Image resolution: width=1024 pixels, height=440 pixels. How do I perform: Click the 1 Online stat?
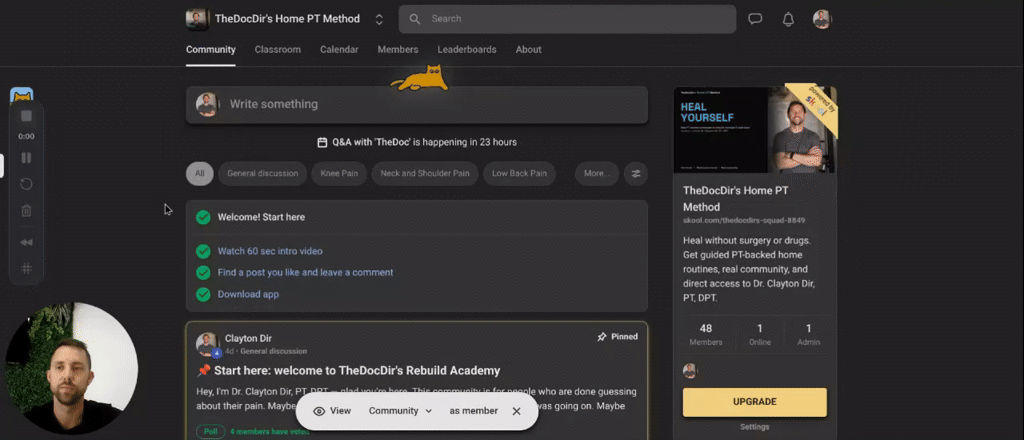760,334
